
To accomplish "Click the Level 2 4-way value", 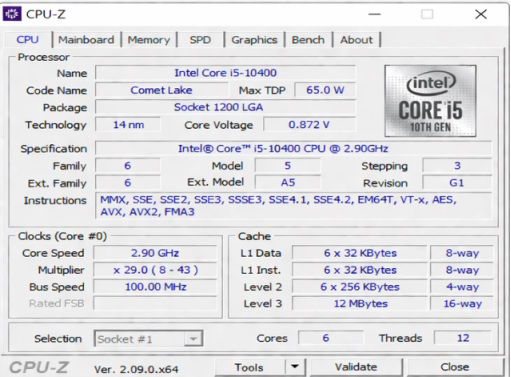I will [462, 287].
